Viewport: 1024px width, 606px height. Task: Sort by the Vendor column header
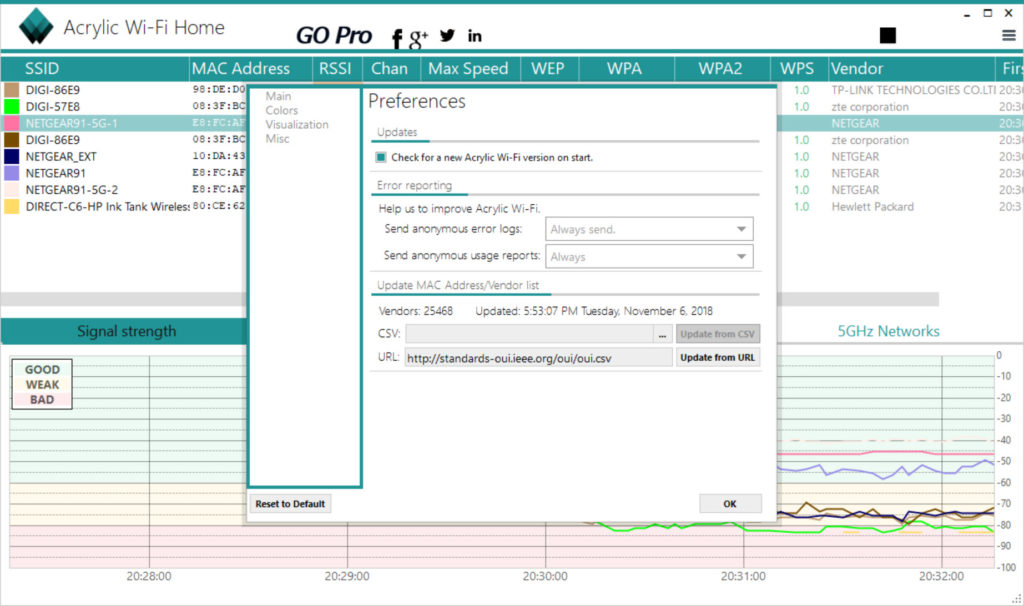point(911,69)
